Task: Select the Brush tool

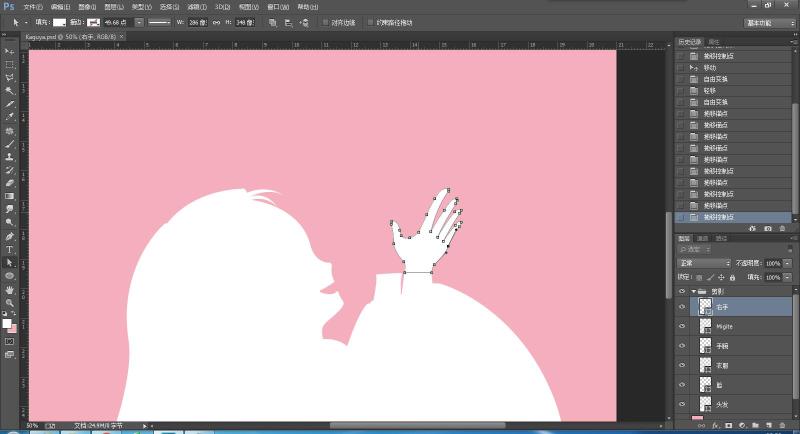Action: (x=9, y=144)
